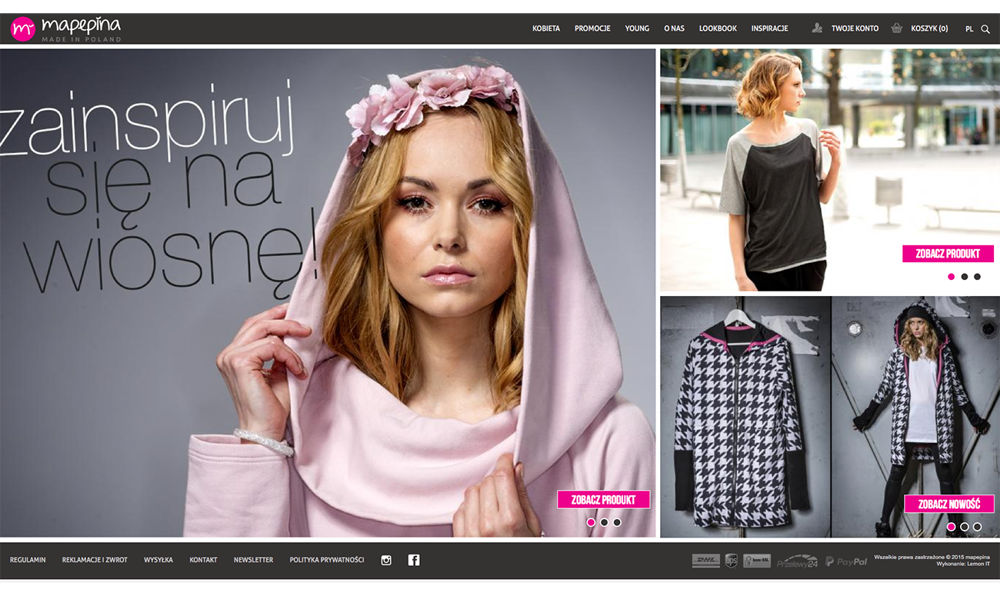
Task: Open the Facebook icon in the footer
Action: [x=414, y=560]
